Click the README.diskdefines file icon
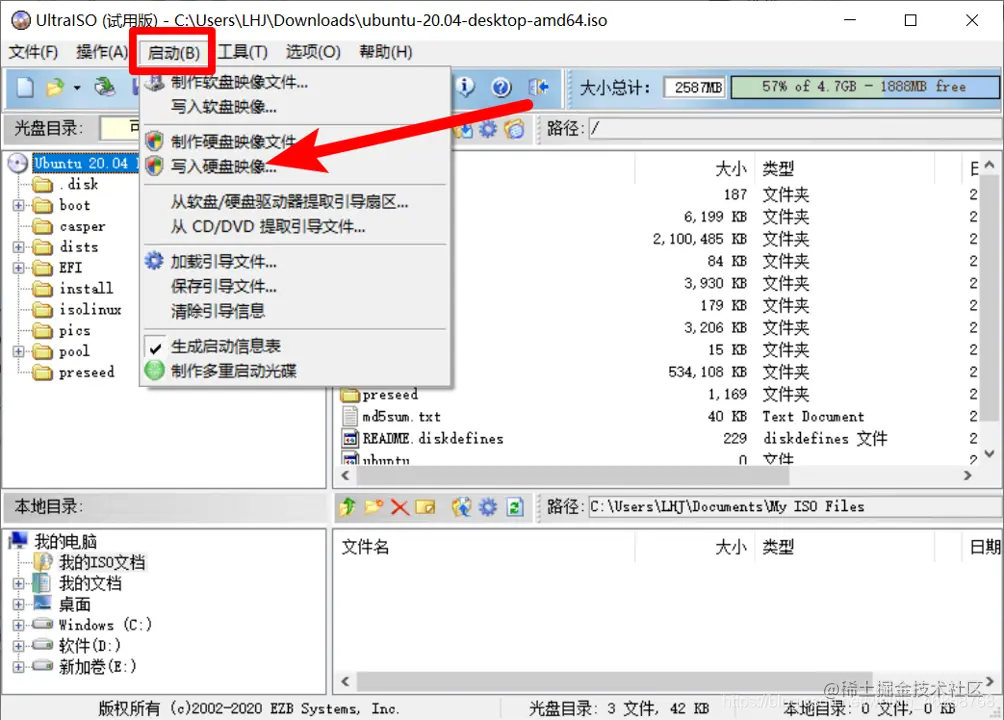Screen dimensions: 1004x720 click(x=350, y=439)
